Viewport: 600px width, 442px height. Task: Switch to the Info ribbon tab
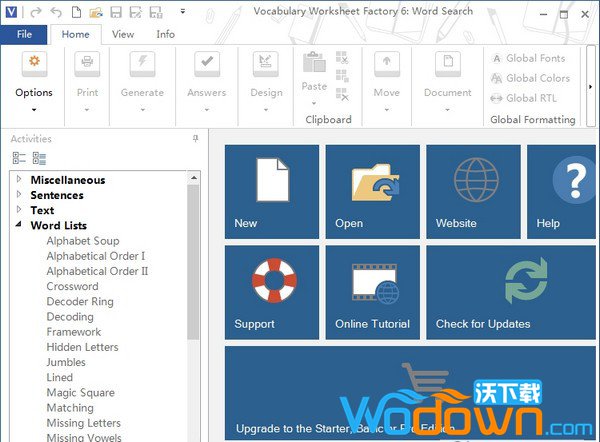[x=165, y=34]
